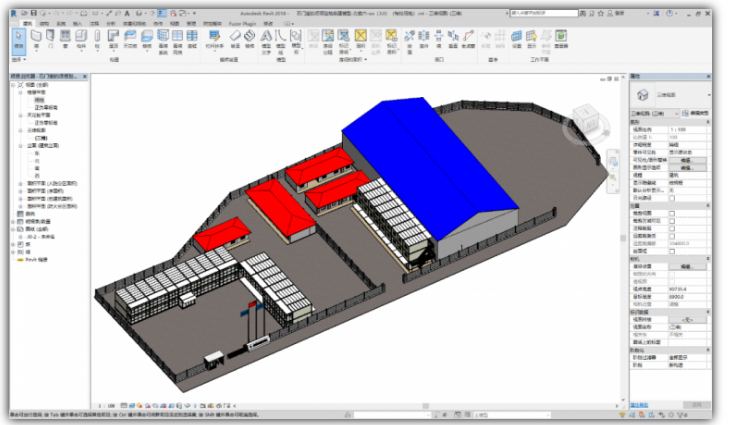Select the Curtain System tool

point(163,42)
